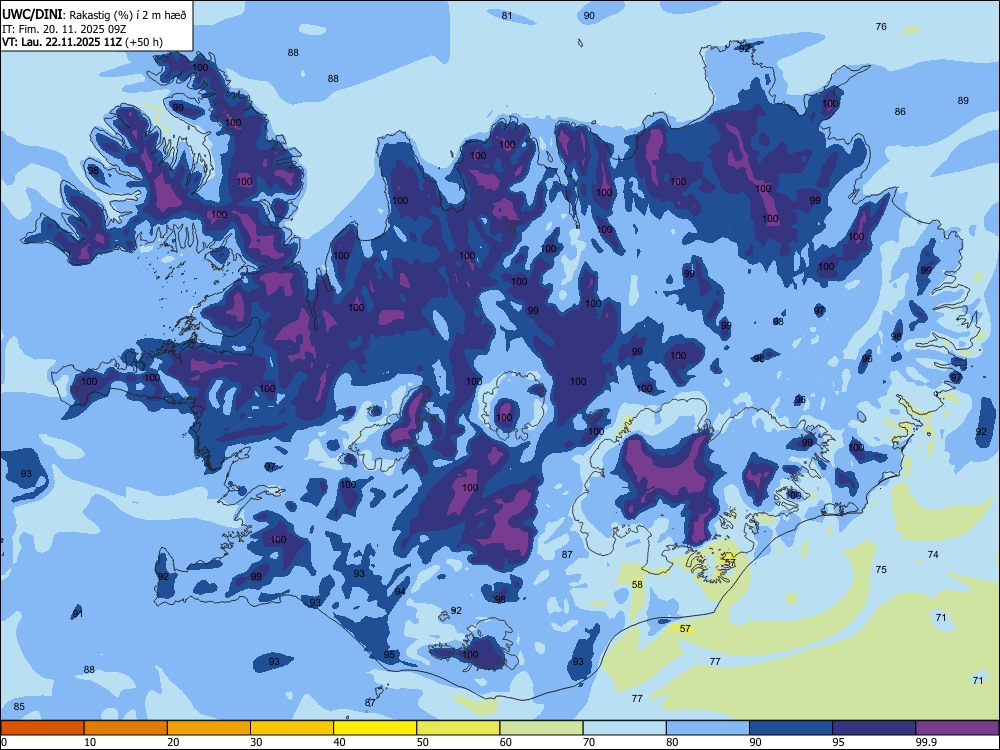Screen dimensions: 1000x750
Task: Click the legend tick label '30'
Action: point(256,742)
